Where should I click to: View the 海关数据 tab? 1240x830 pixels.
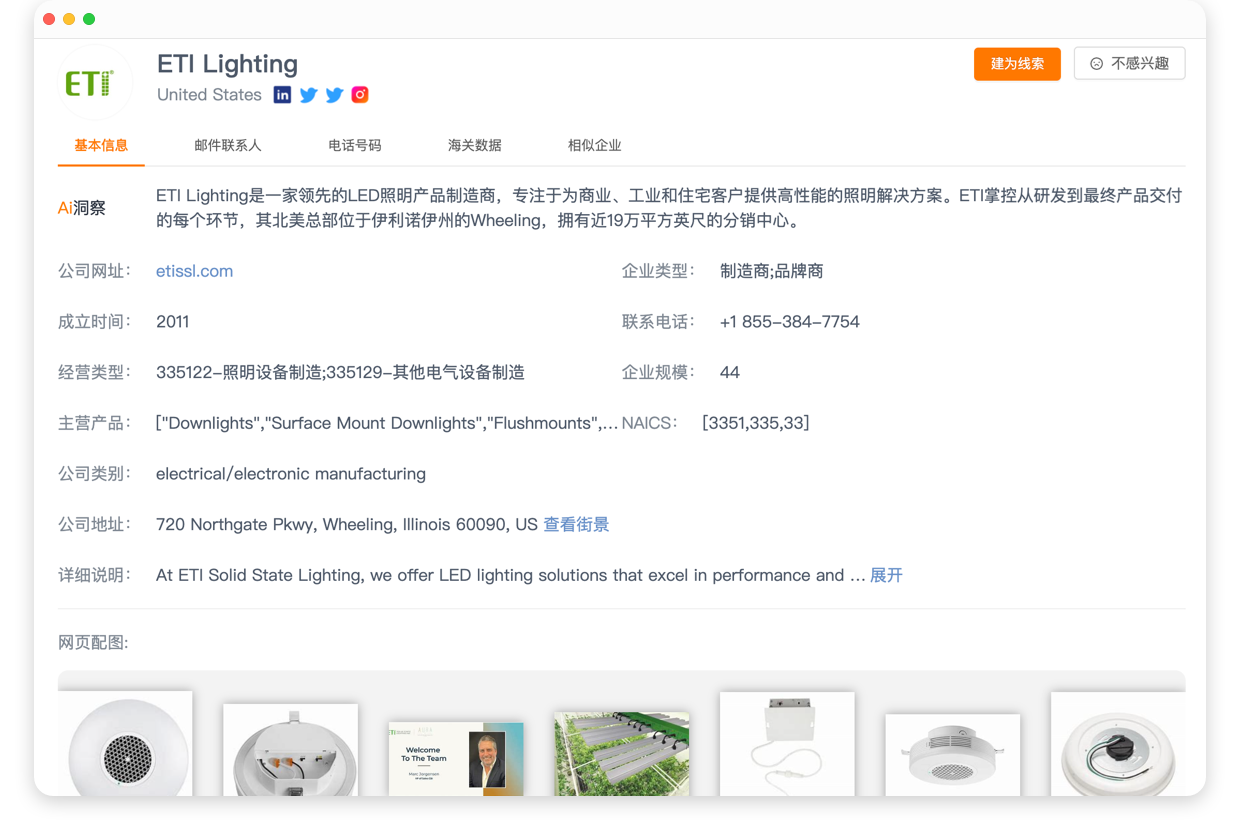[x=474, y=144]
